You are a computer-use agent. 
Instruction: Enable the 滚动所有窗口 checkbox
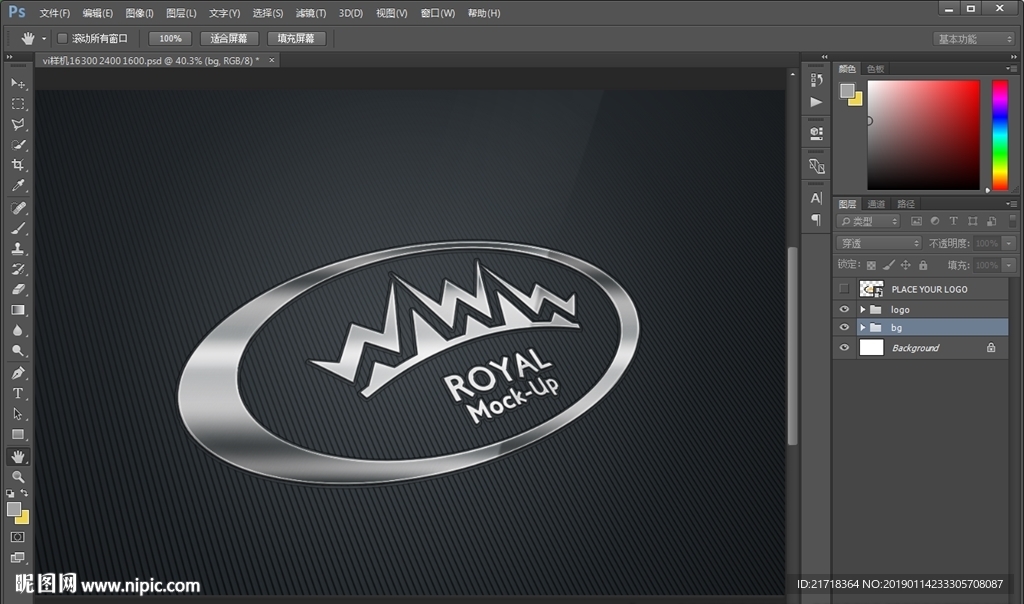63,39
